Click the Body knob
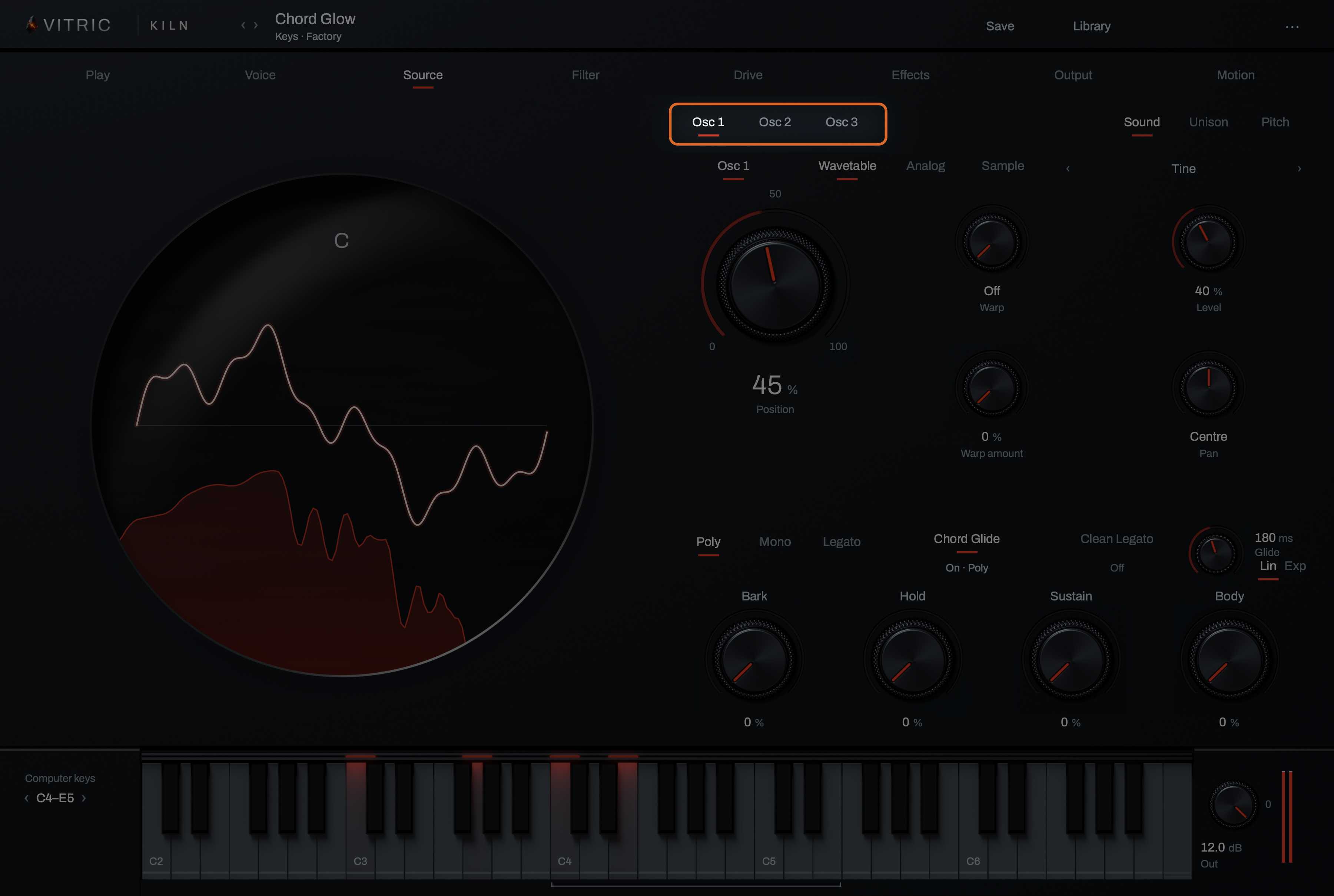This screenshot has width=1334, height=896. (x=1229, y=659)
